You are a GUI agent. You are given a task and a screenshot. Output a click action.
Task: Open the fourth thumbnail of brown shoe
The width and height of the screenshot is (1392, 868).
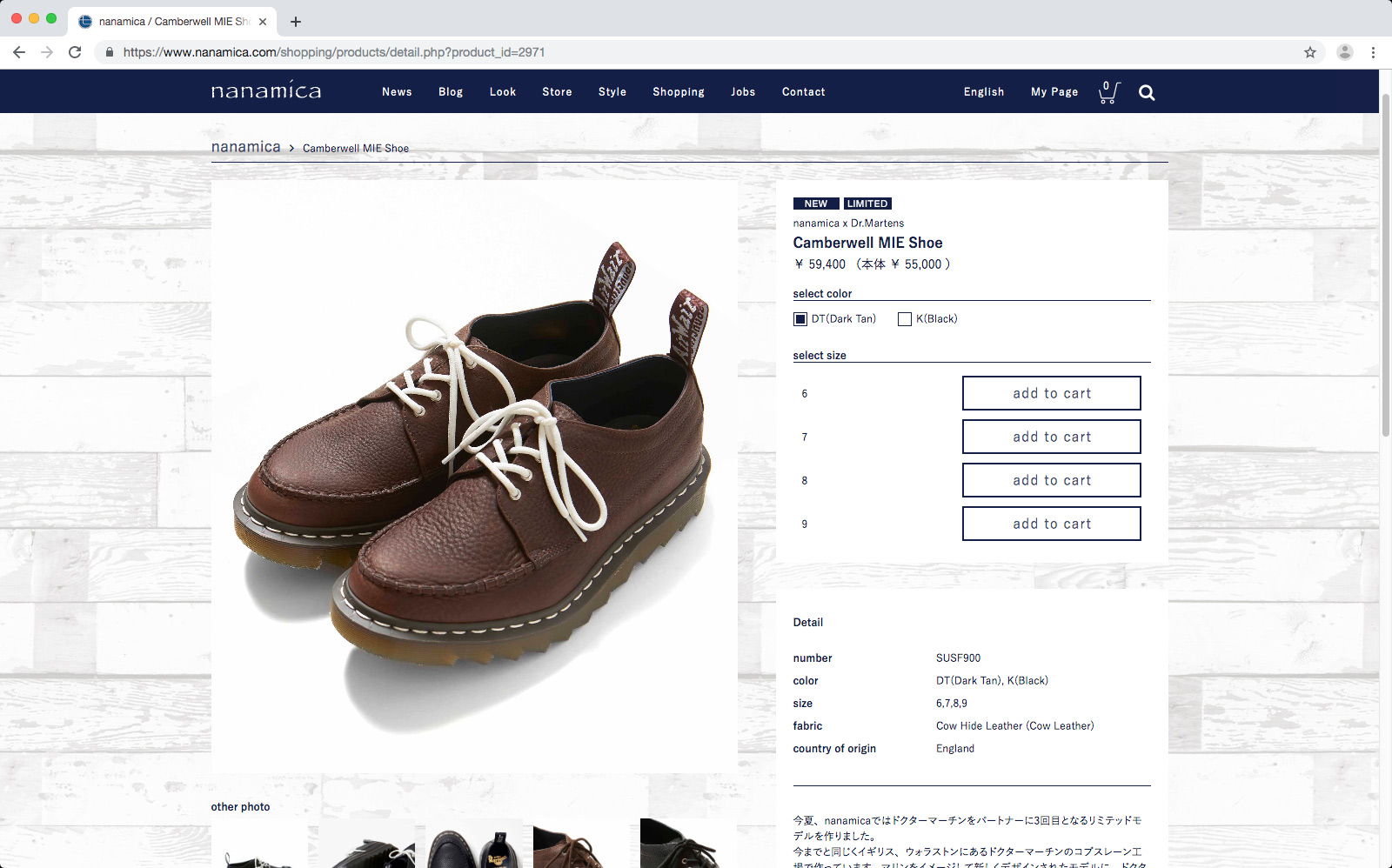tap(581, 844)
